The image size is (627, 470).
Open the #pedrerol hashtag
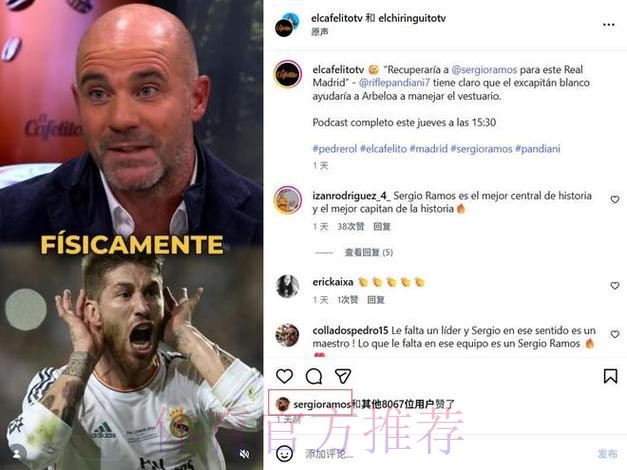pos(335,149)
